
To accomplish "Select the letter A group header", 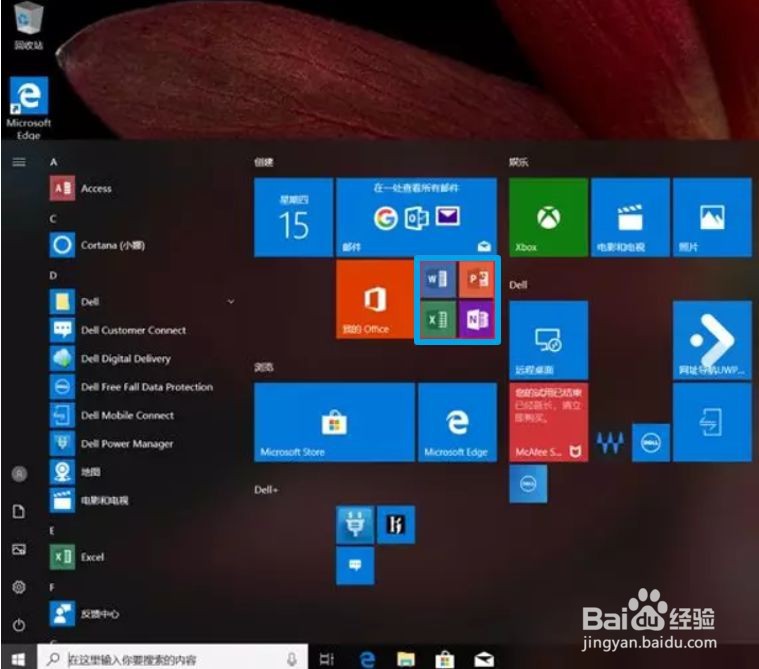I will pos(53,162).
